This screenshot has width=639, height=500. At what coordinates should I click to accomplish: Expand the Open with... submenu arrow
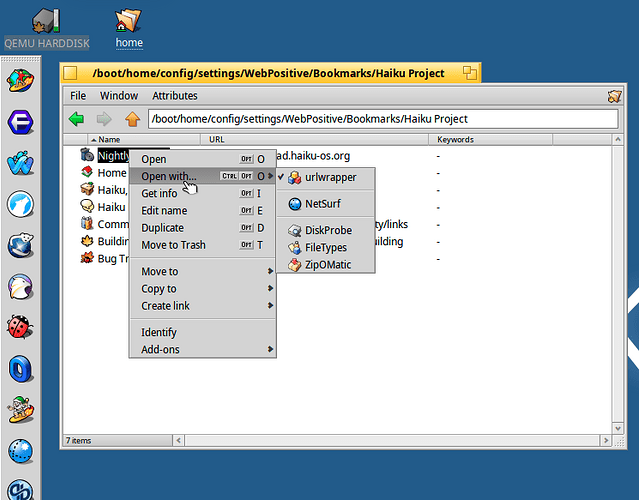(x=270, y=176)
